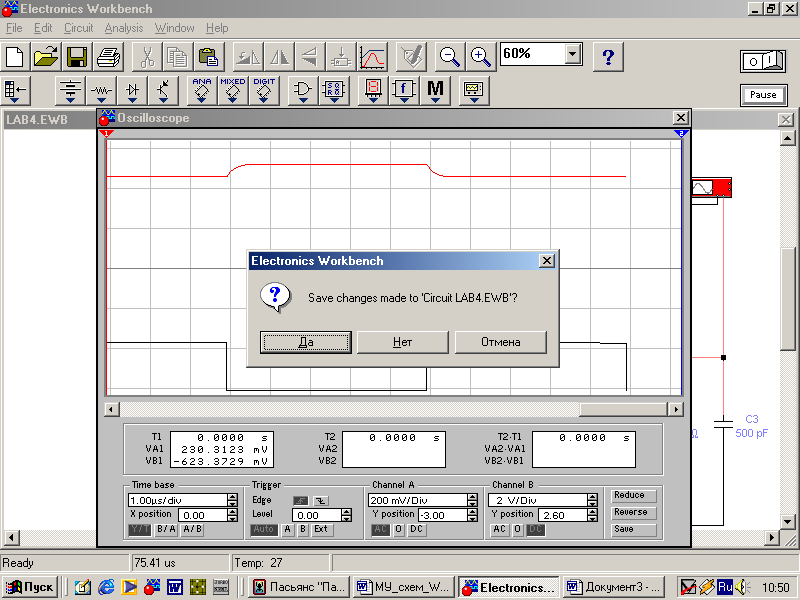Select Y/T time base mode
Image resolution: width=800 pixels, height=600 pixels.
point(139,530)
